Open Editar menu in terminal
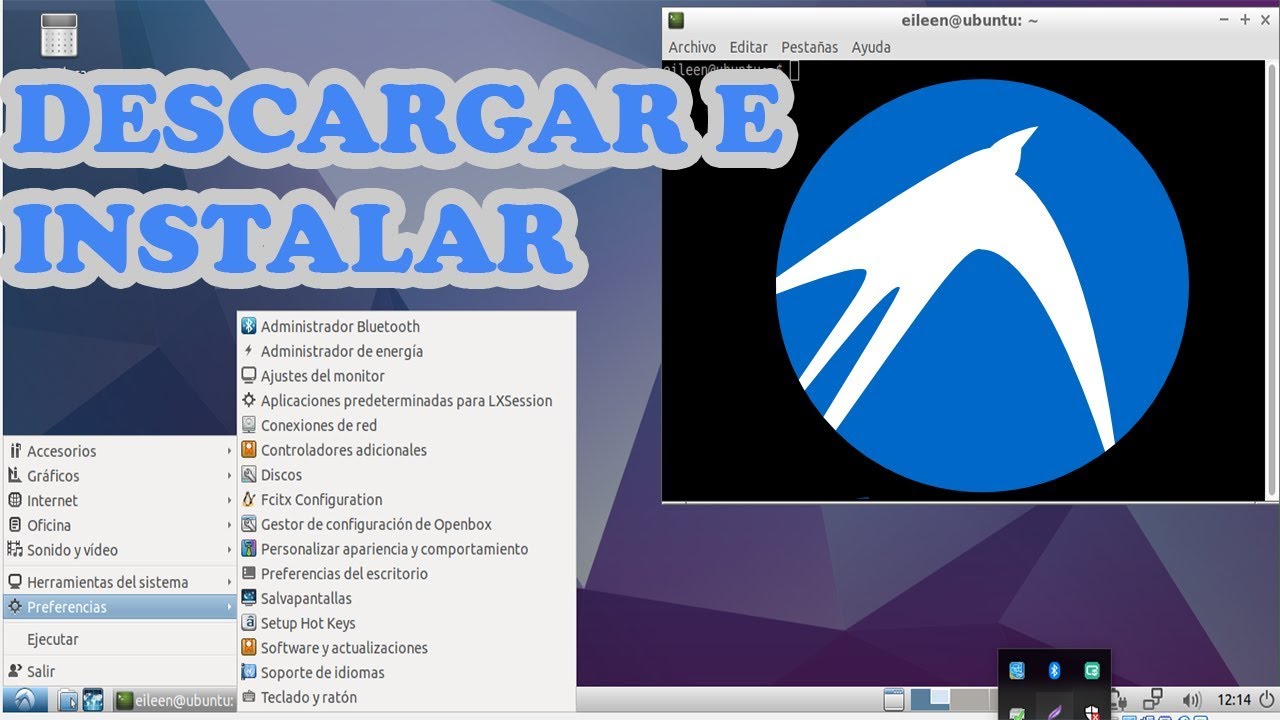The height and width of the screenshot is (720, 1280). coord(748,47)
